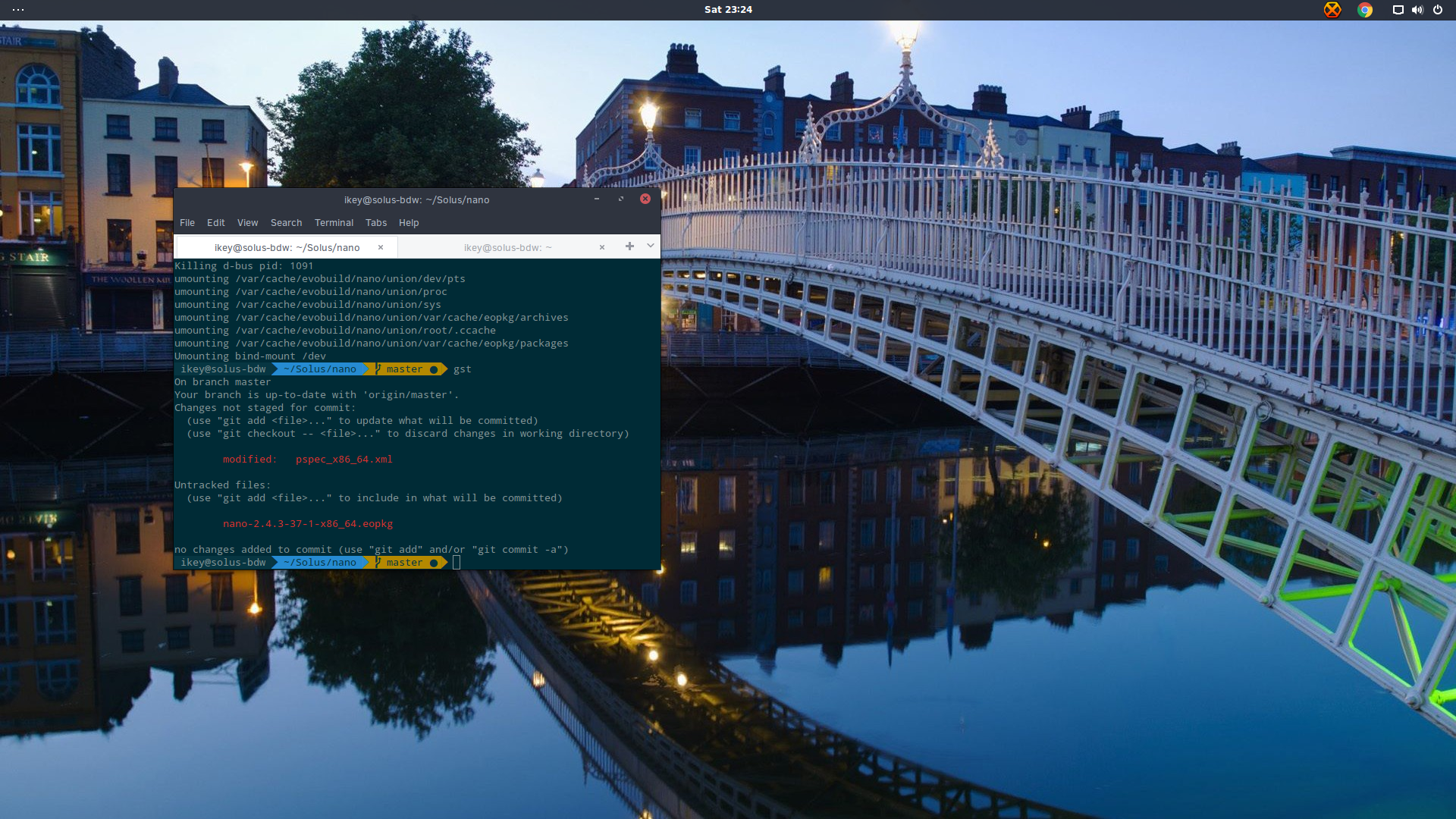This screenshot has height=819, width=1456.
Task: Open the Budgie menu with three dots
Action: [x=18, y=10]
